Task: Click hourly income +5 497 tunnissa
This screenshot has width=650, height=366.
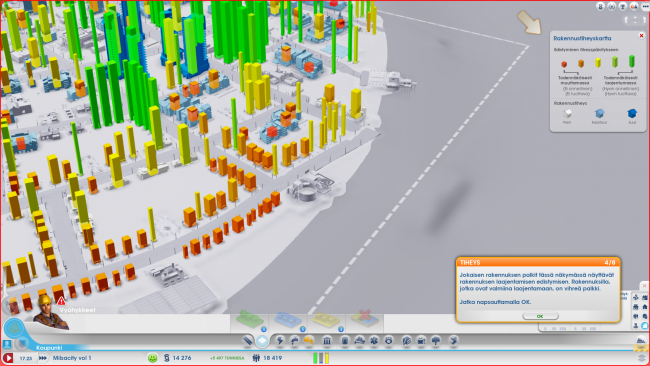Action: pyautogui.click(x=227, y=358)
